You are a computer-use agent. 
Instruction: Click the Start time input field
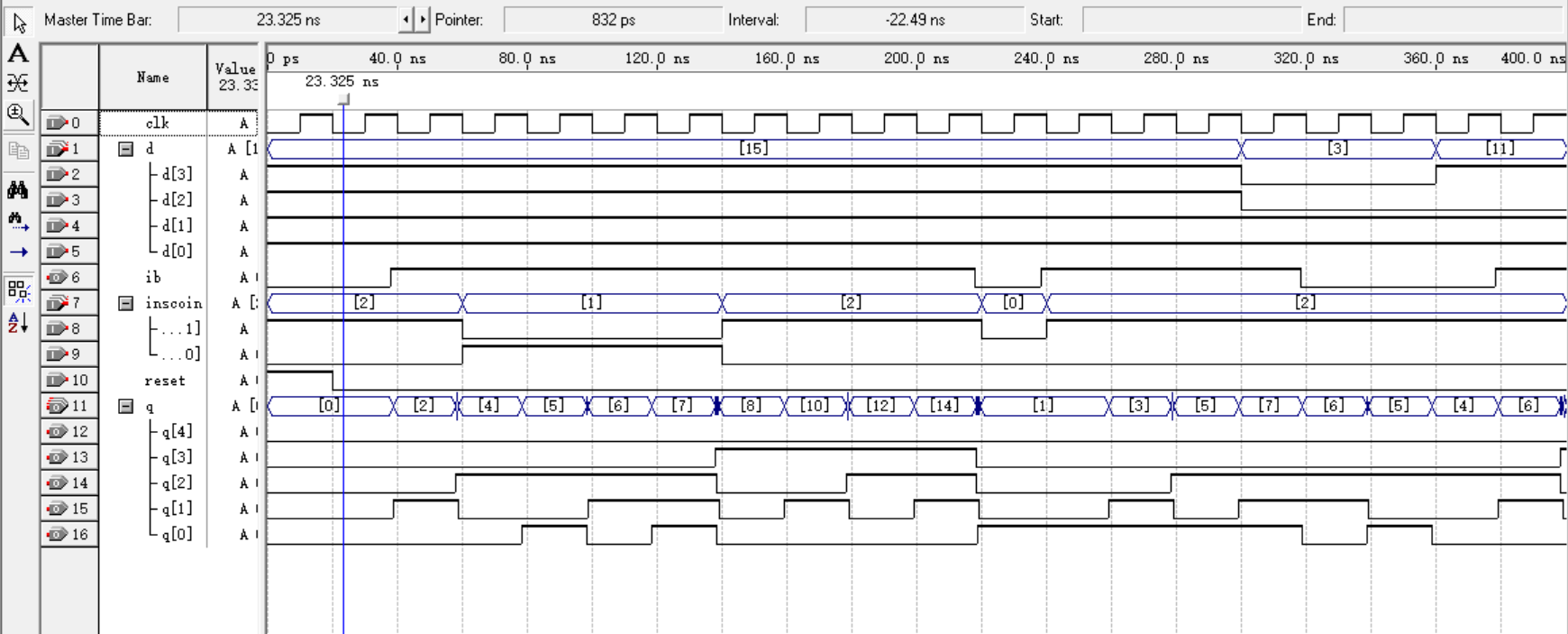(1190, 19)
